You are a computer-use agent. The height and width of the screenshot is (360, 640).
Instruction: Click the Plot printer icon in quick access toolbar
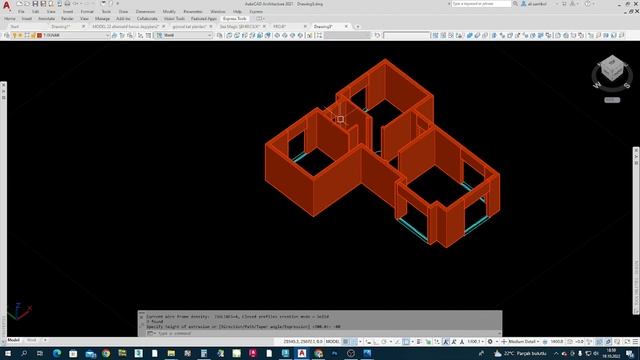(x=67, y=4)
